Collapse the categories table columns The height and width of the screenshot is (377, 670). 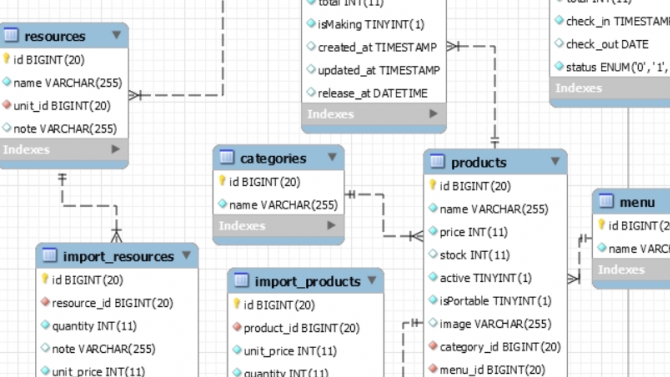(332, 157)
